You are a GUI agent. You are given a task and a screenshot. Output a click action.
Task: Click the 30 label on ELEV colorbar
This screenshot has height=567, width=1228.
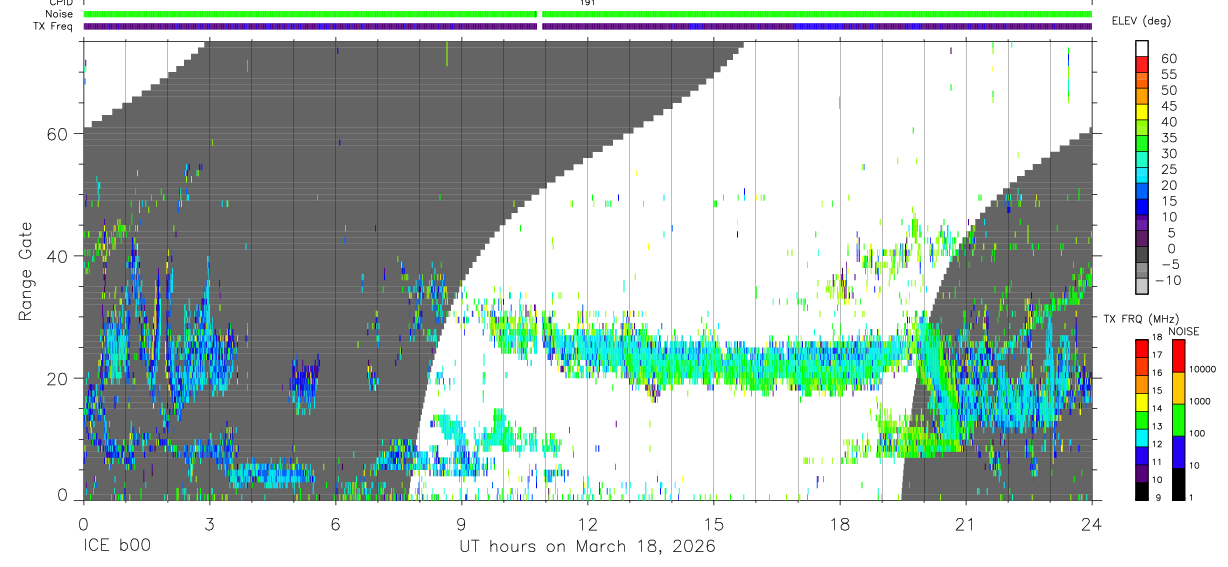[1168, 154]
